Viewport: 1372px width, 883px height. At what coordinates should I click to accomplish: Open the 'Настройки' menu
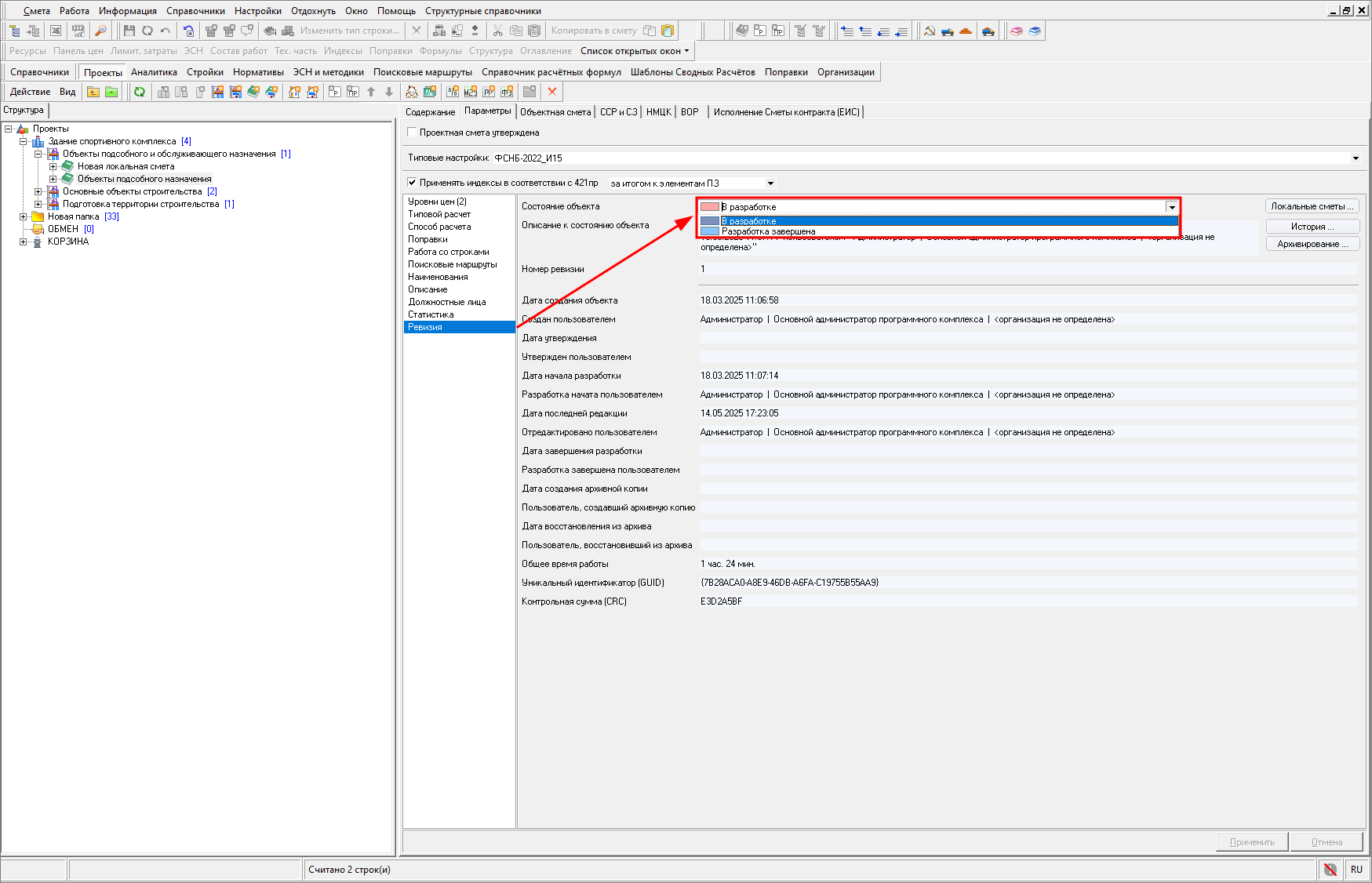click(x=257, y=11)
